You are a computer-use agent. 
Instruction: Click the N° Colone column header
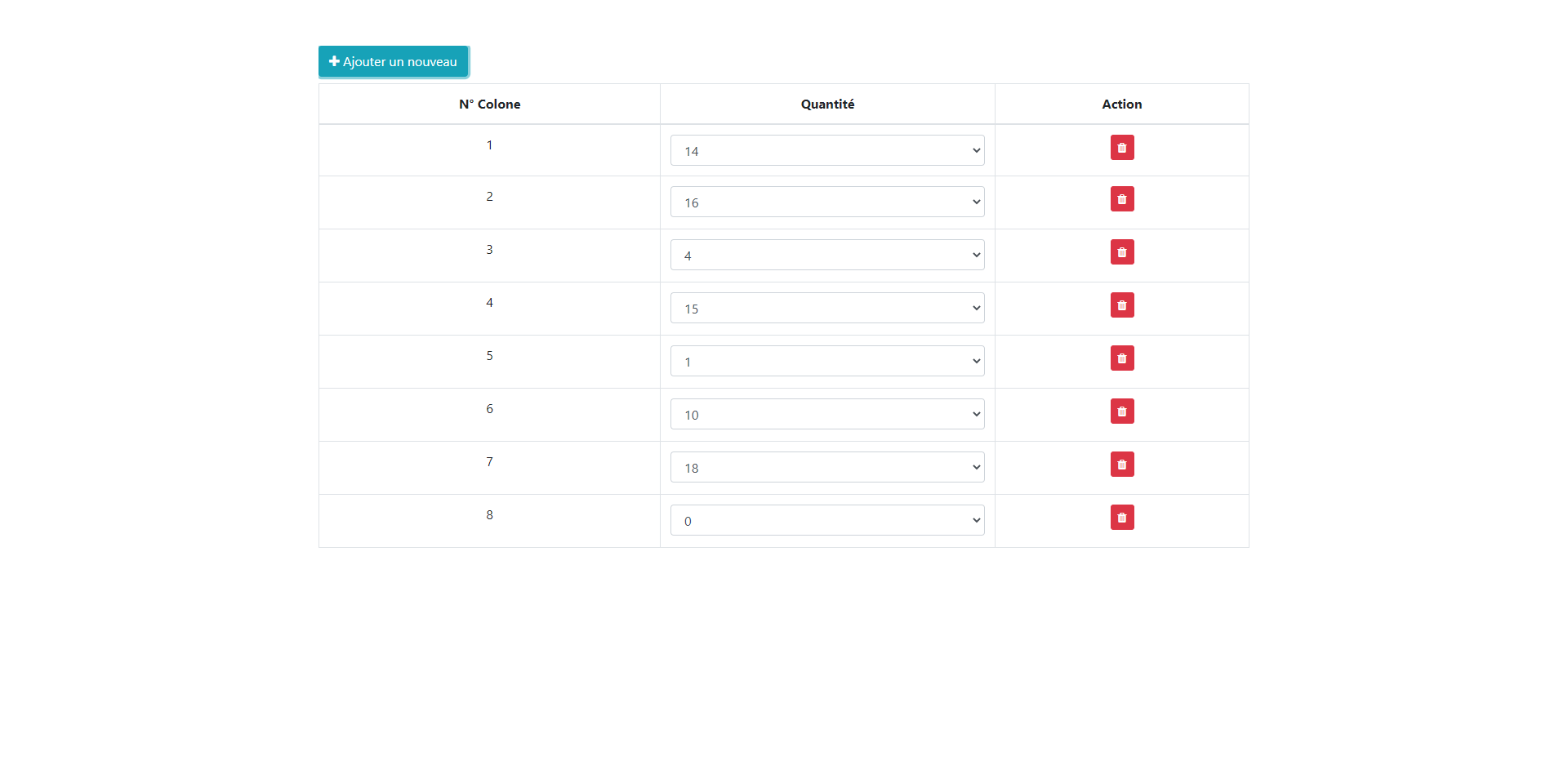click(489, 104)
